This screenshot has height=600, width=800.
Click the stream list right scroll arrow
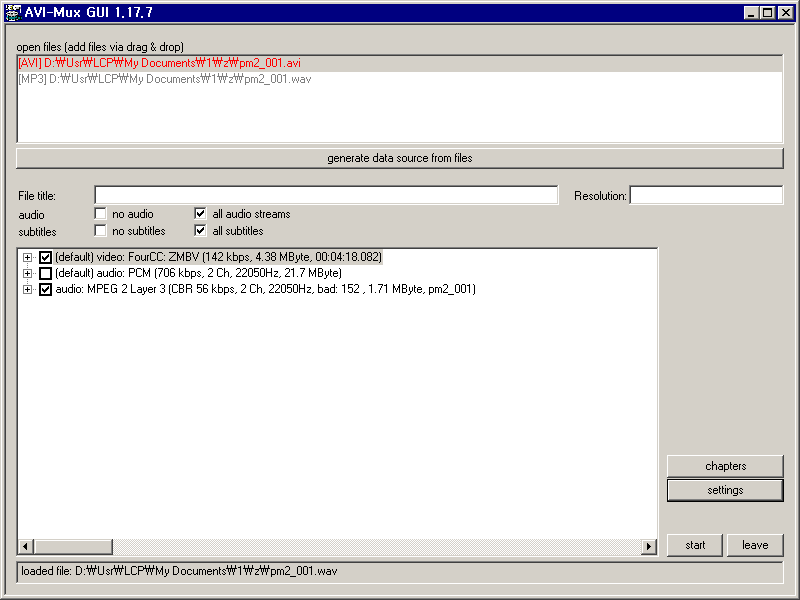click(x=648, y=546)
